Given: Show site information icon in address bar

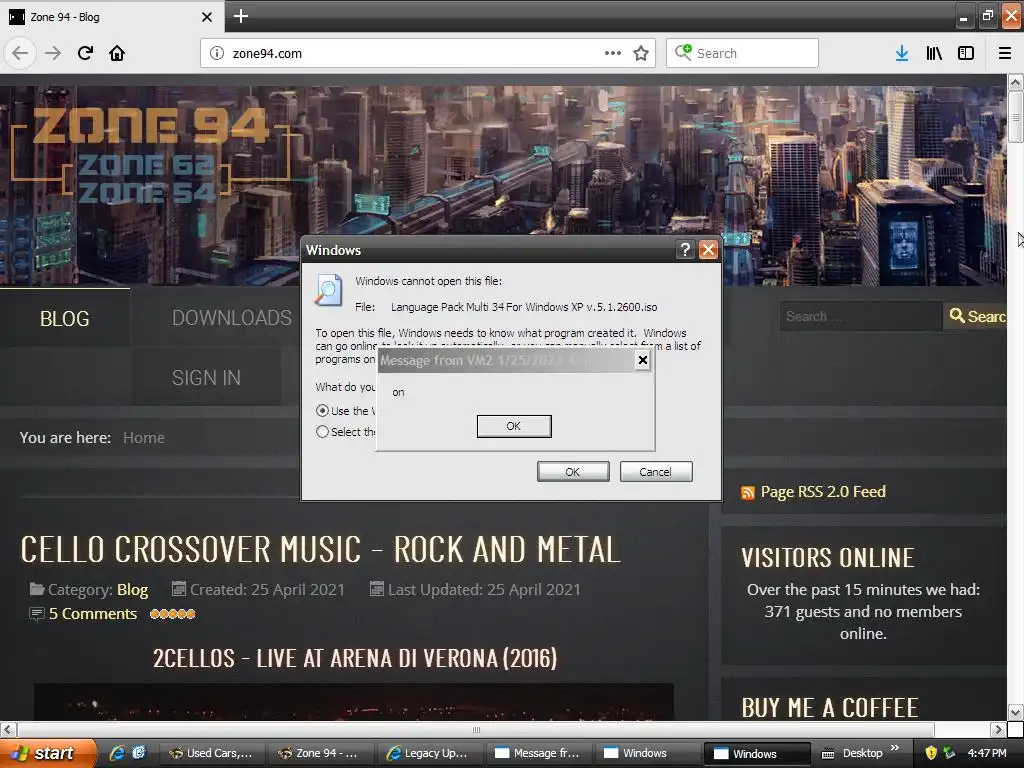Looking at the screenshot, I should point(217,53).
